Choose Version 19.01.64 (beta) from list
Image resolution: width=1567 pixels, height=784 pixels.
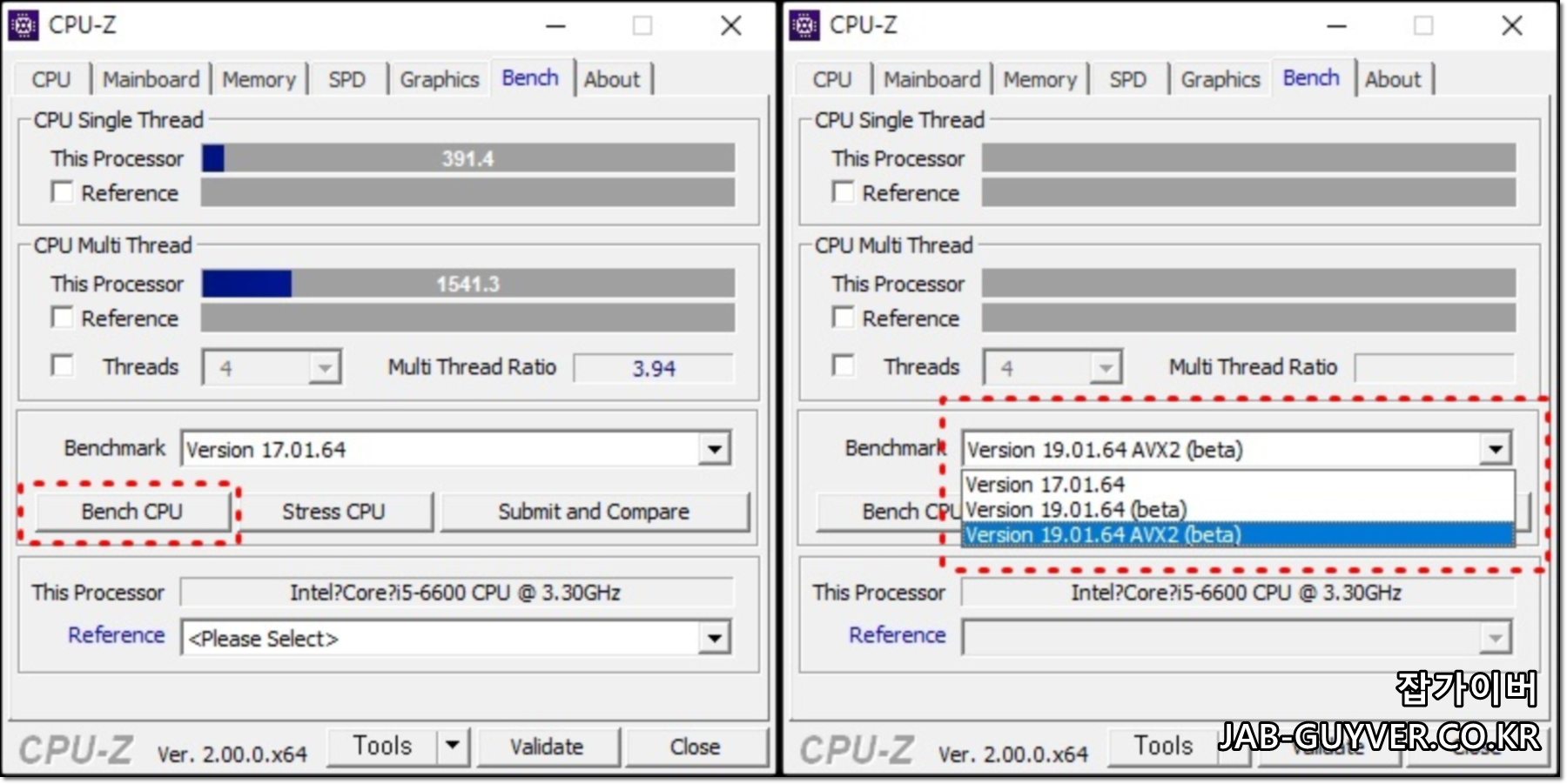[x=1237, y=509]
